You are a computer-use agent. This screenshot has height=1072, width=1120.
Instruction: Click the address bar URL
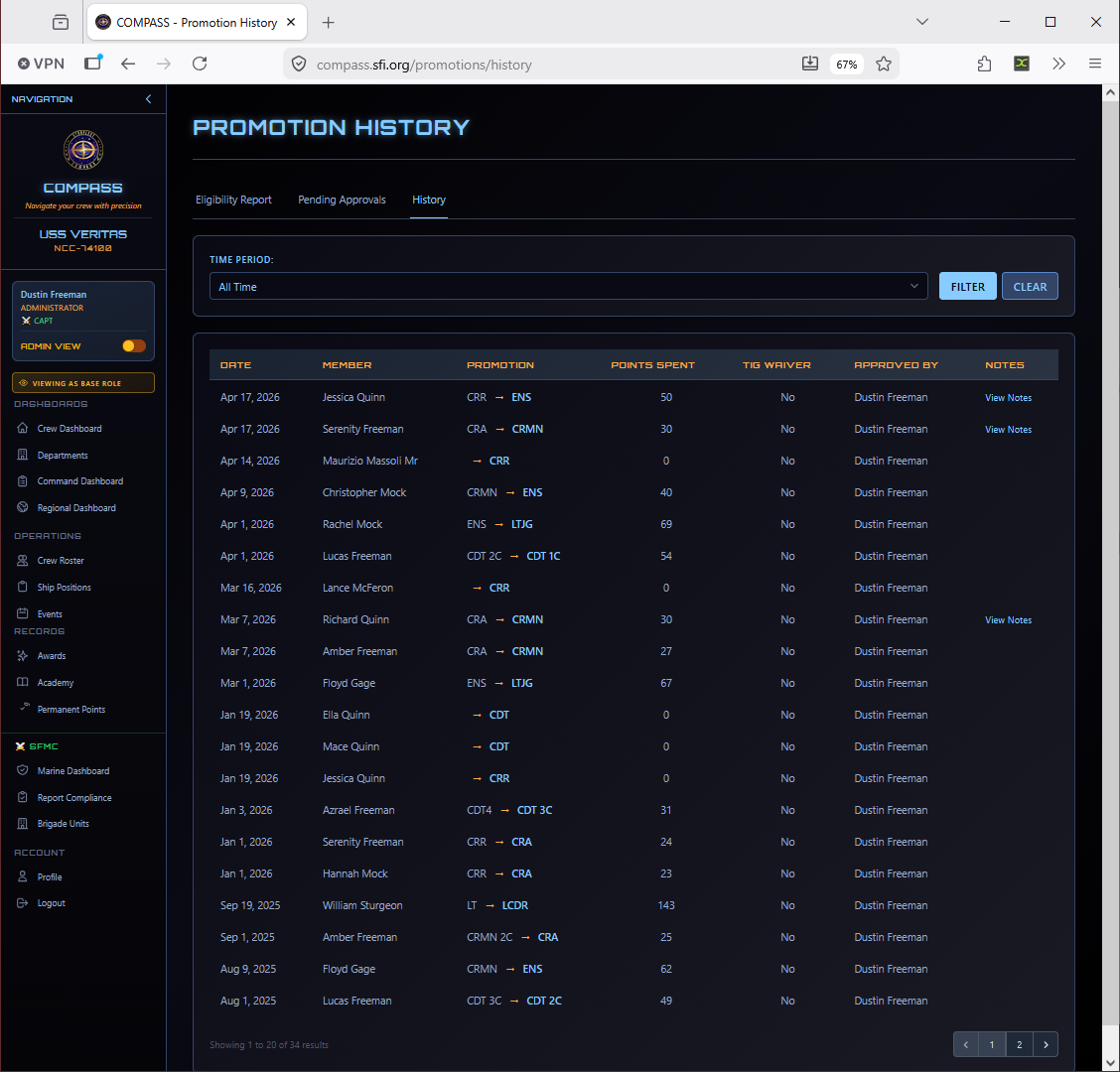[424, 65]
